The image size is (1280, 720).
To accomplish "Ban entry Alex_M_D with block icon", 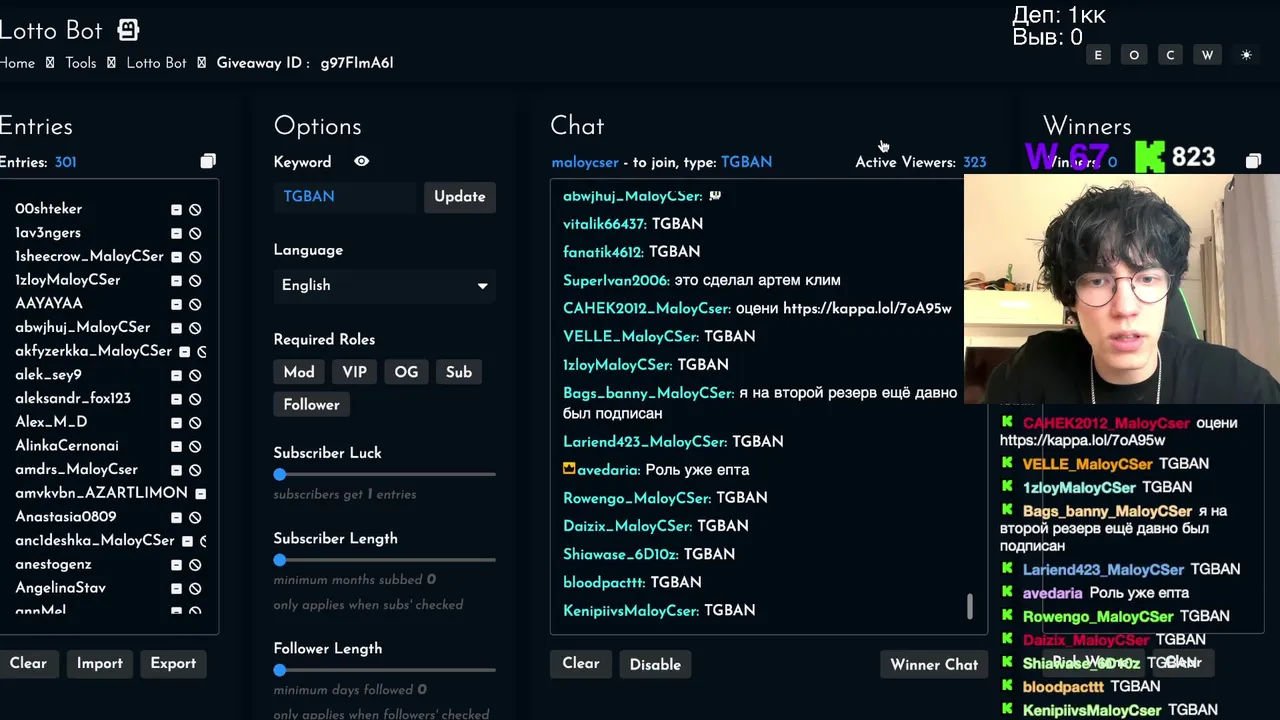I will tap(195, 423).
